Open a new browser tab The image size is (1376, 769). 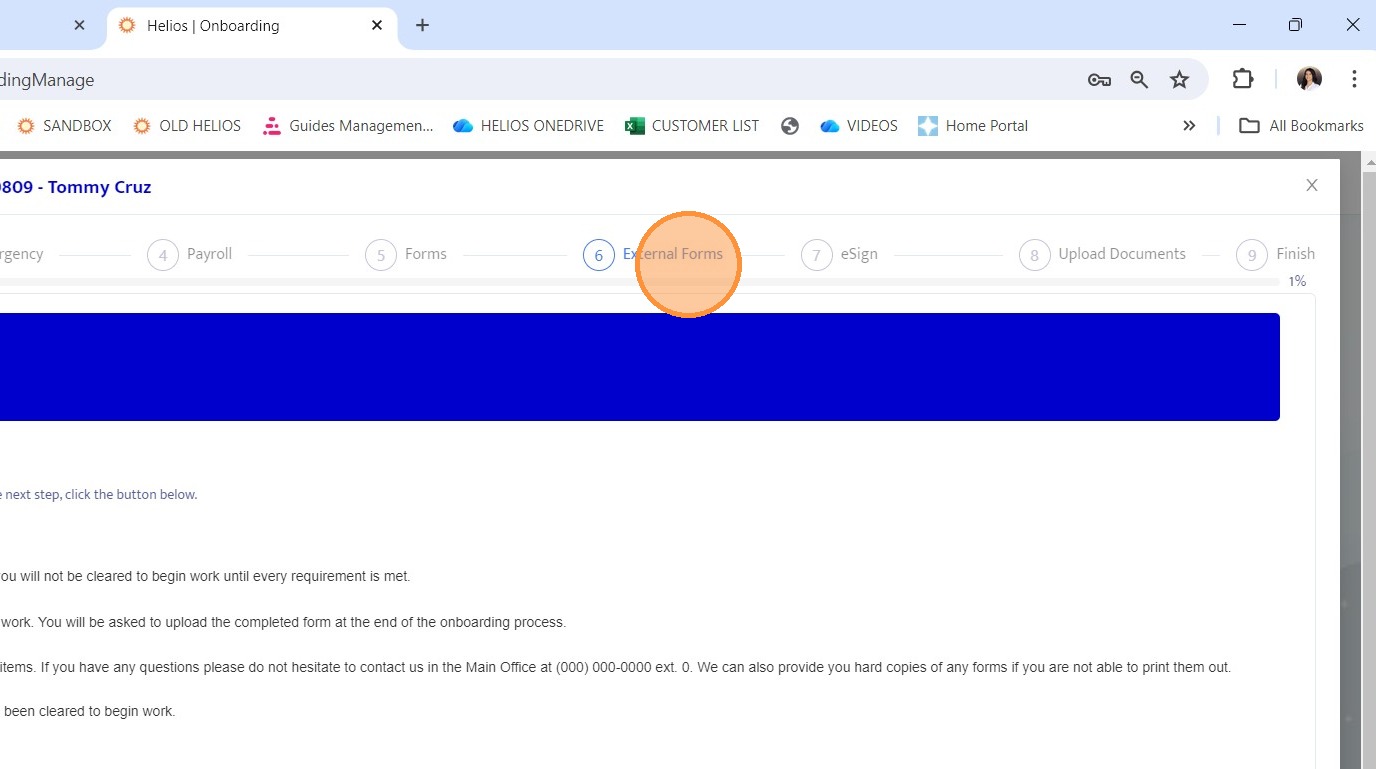click(x=422, y=25)
